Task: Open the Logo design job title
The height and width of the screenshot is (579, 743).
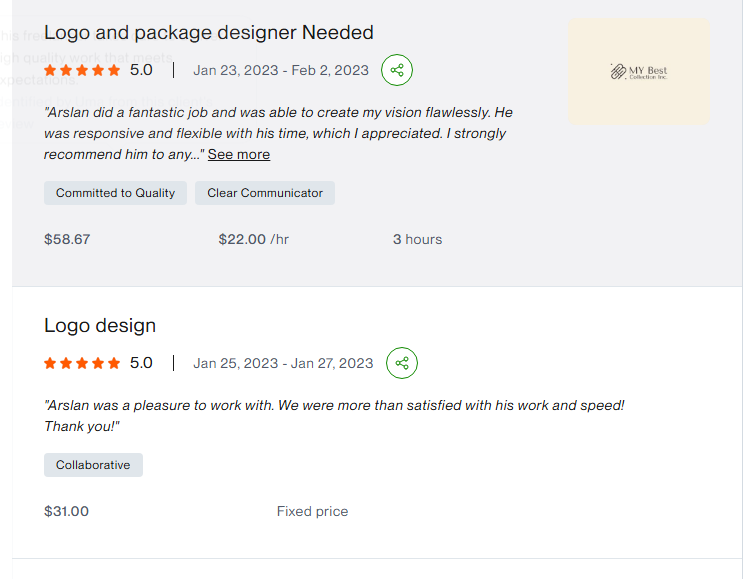Action: point(100,326)
